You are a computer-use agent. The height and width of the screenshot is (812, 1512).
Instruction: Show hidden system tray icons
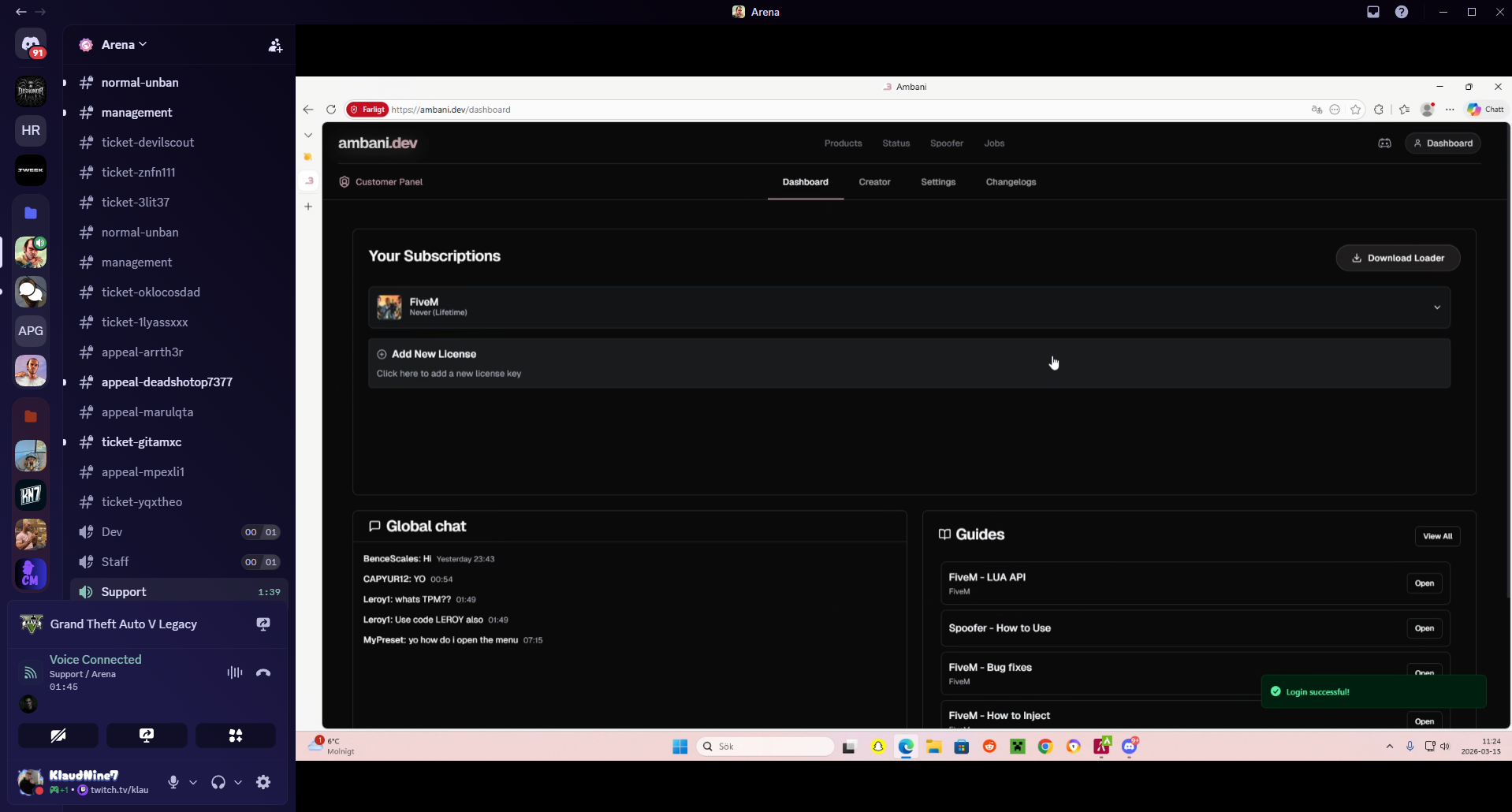1390,747
